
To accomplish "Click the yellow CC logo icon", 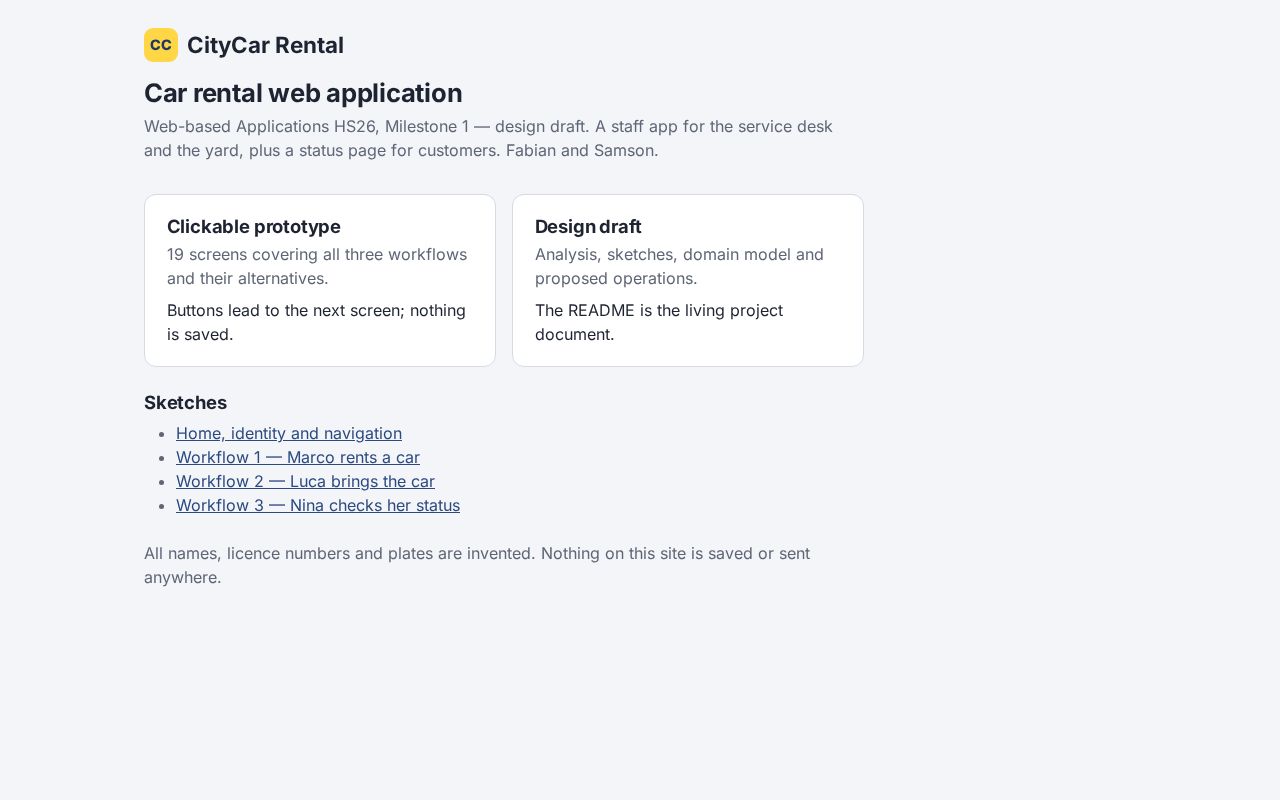I will tap(161, 45).
